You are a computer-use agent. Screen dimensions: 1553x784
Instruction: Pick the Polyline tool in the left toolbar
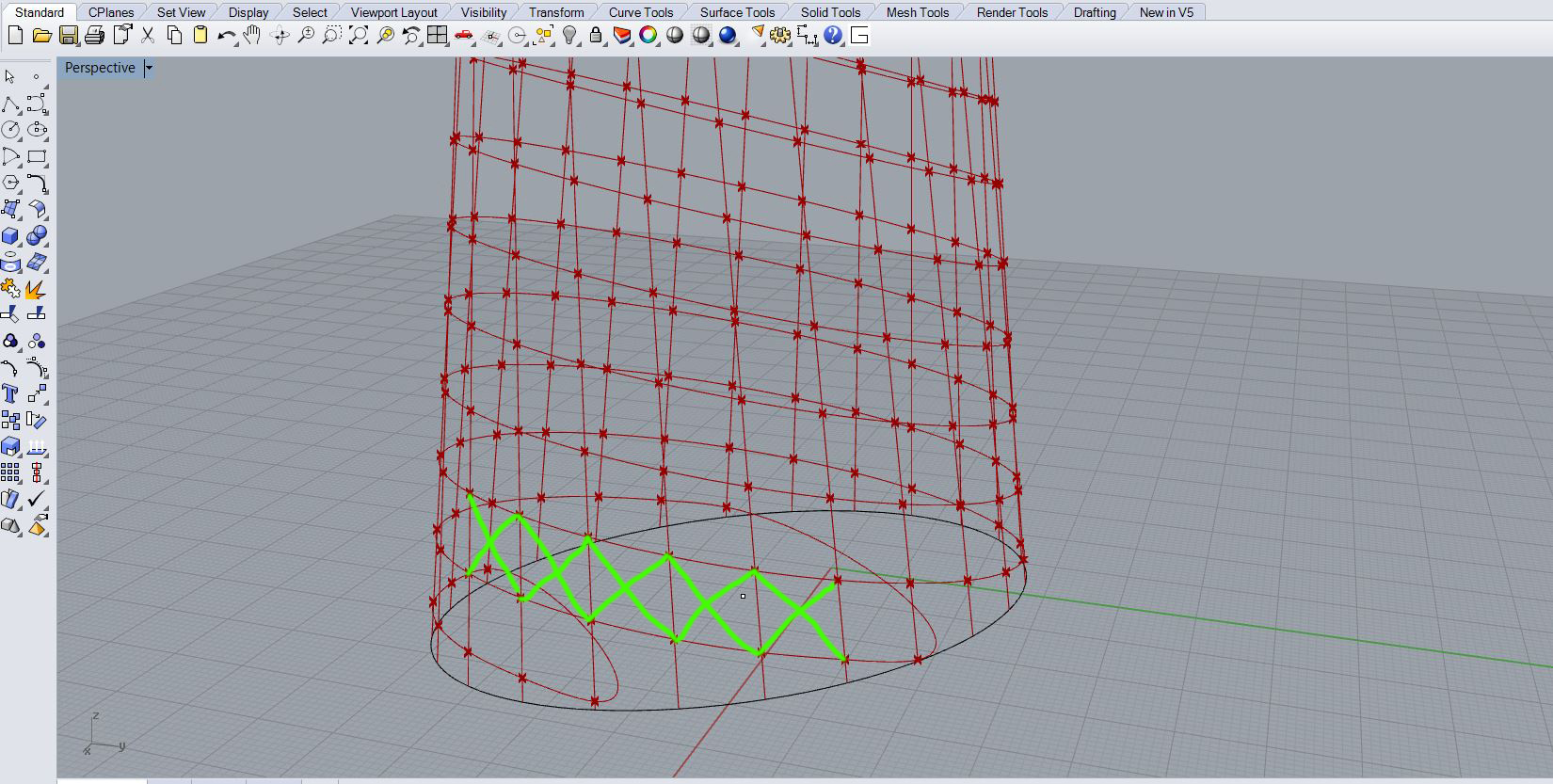[x=11, y=104]
